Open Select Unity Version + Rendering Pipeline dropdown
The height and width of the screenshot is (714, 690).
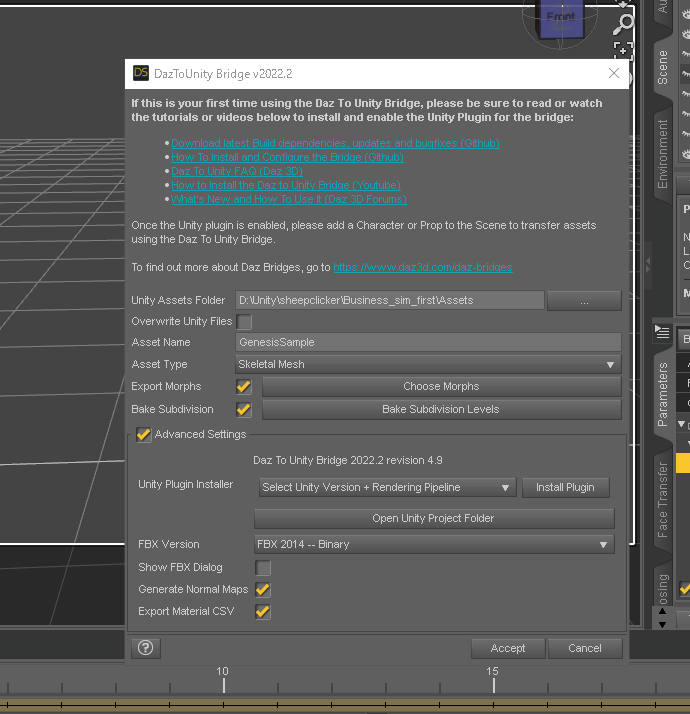coord(388,487)
